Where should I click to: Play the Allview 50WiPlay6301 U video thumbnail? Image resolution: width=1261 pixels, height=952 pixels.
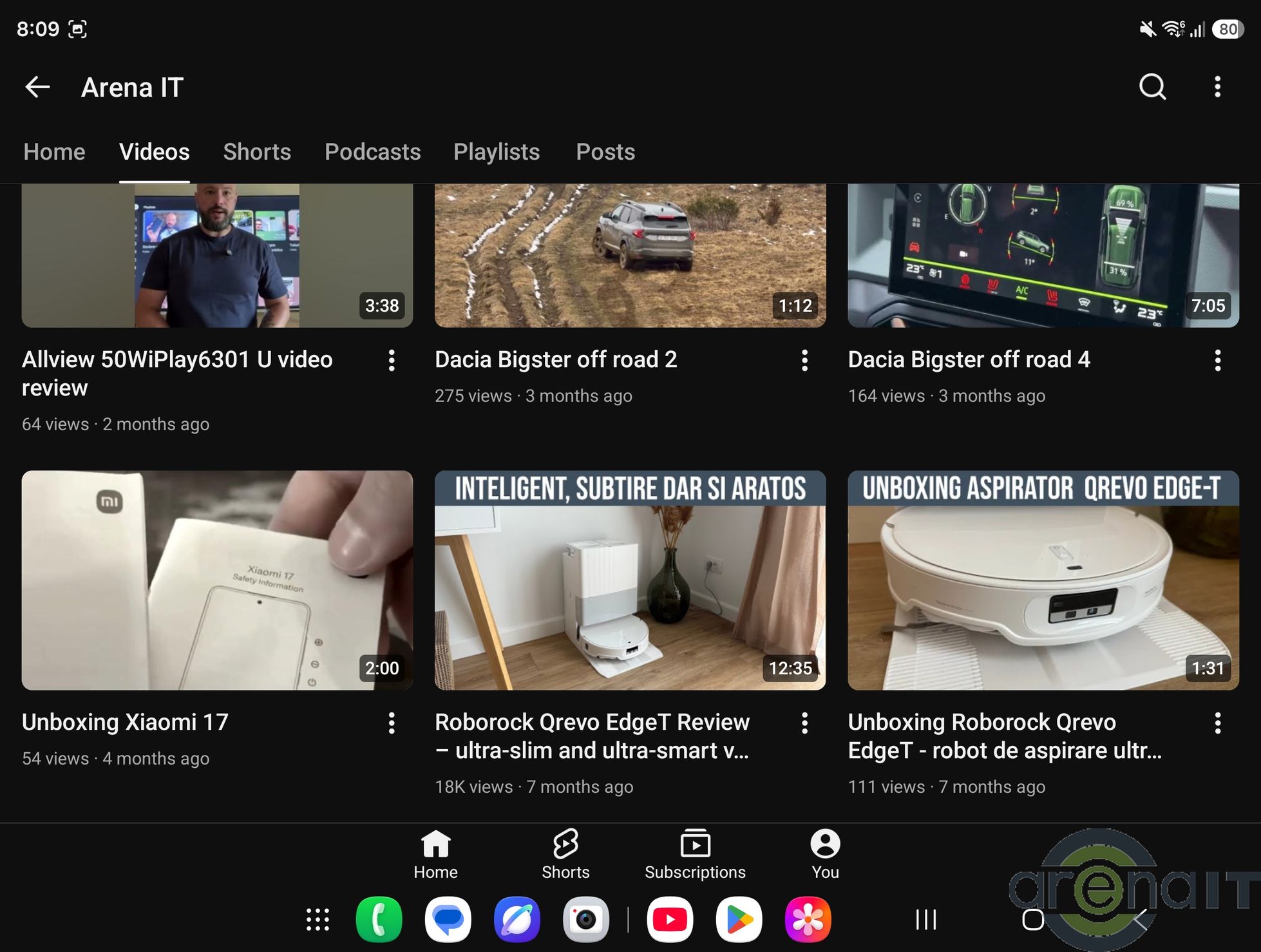(x=217, y=256)
